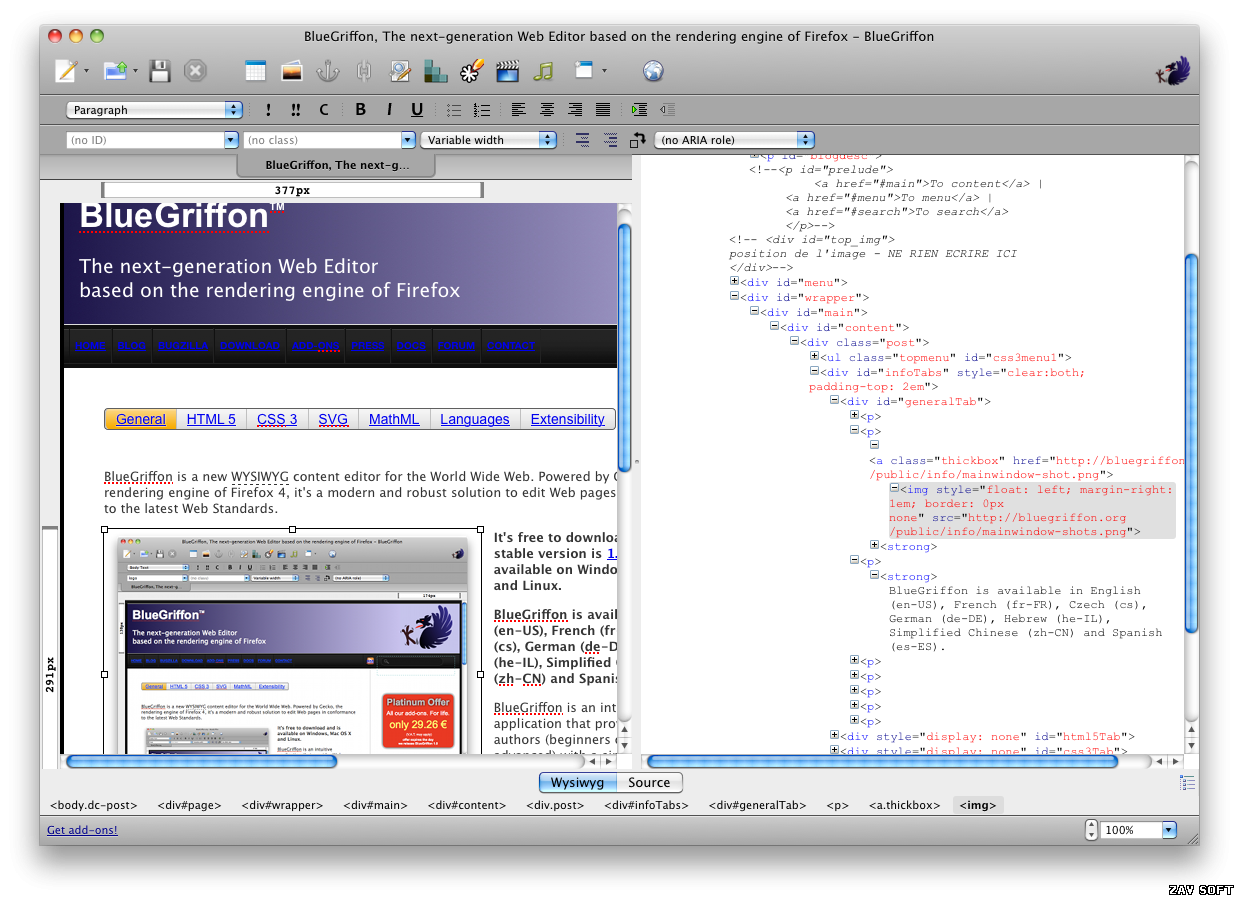Increase indentation with the indent icon
This screenshot has height=900, width=1239.
point(640,110)
